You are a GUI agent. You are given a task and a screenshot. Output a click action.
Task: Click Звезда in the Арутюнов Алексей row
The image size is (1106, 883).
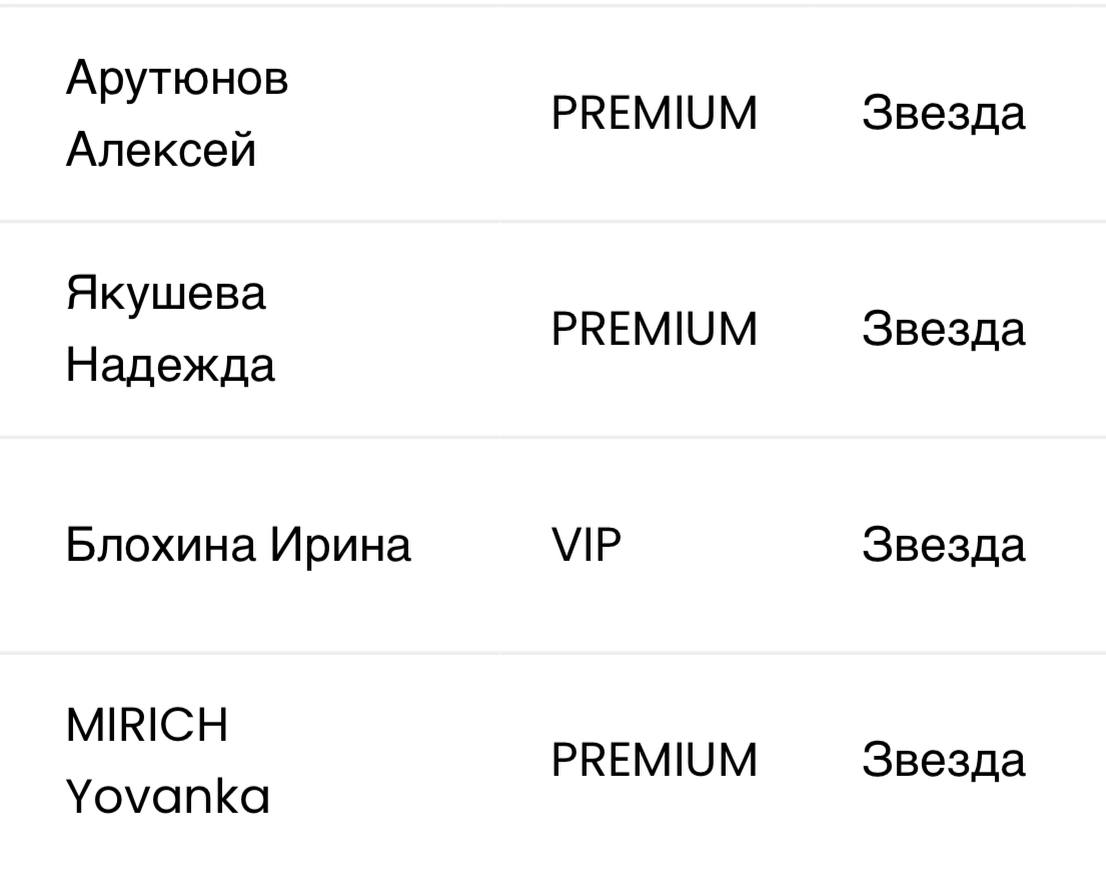(943, 113)
